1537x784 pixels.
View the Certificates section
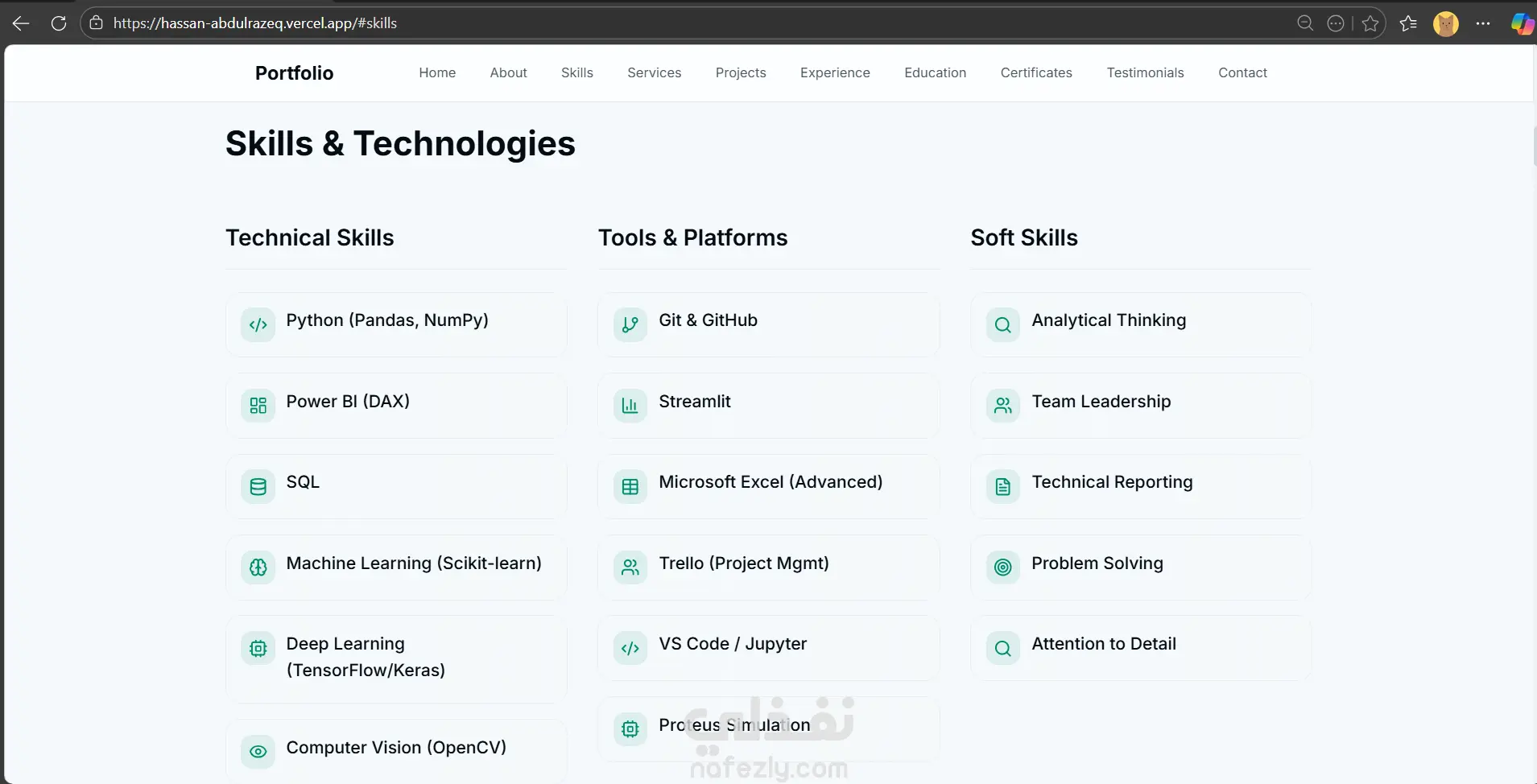1036,72
